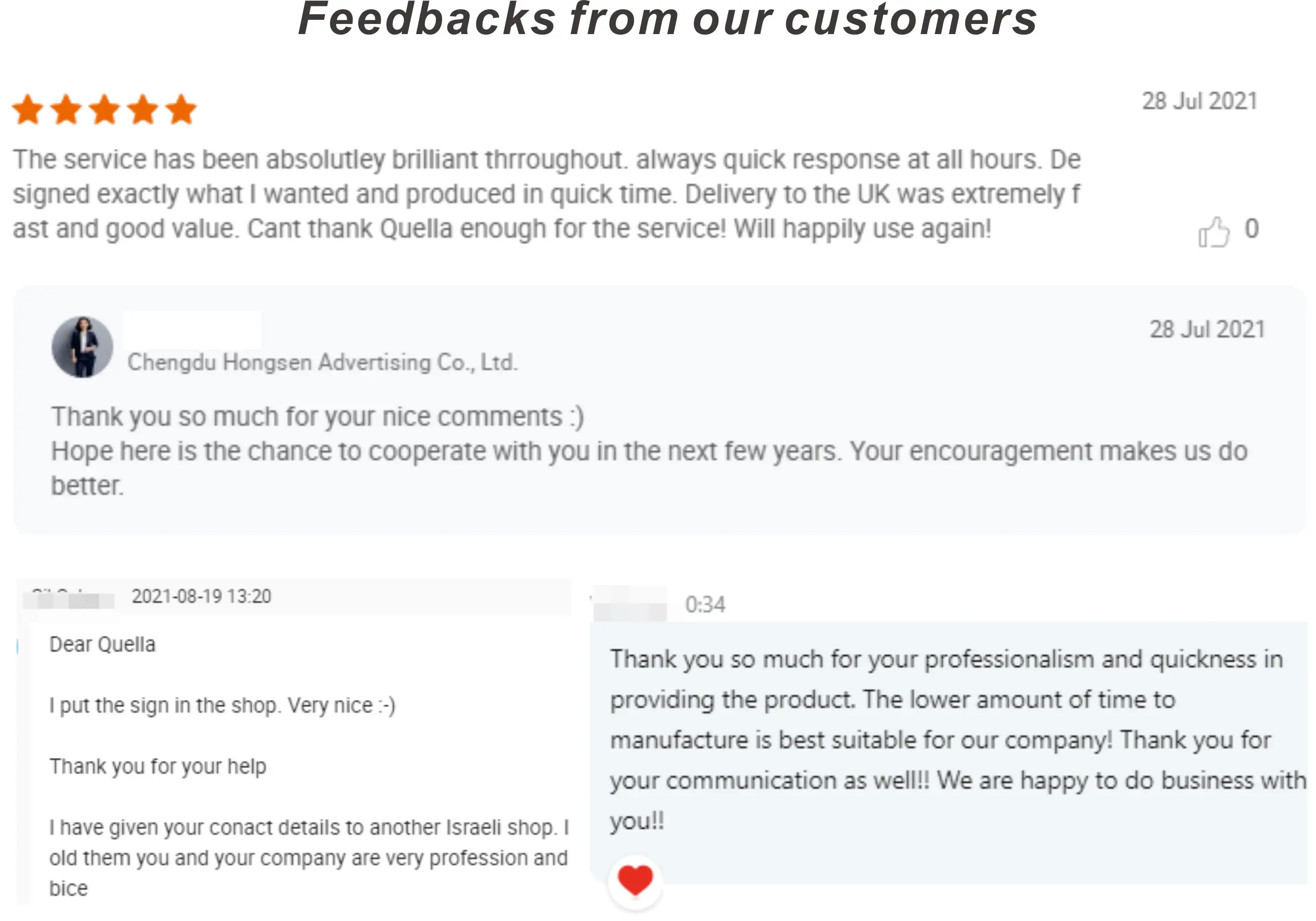Click the 0:34 chat timestamp
Screen dimensions: 1316x921
point(705,605)
